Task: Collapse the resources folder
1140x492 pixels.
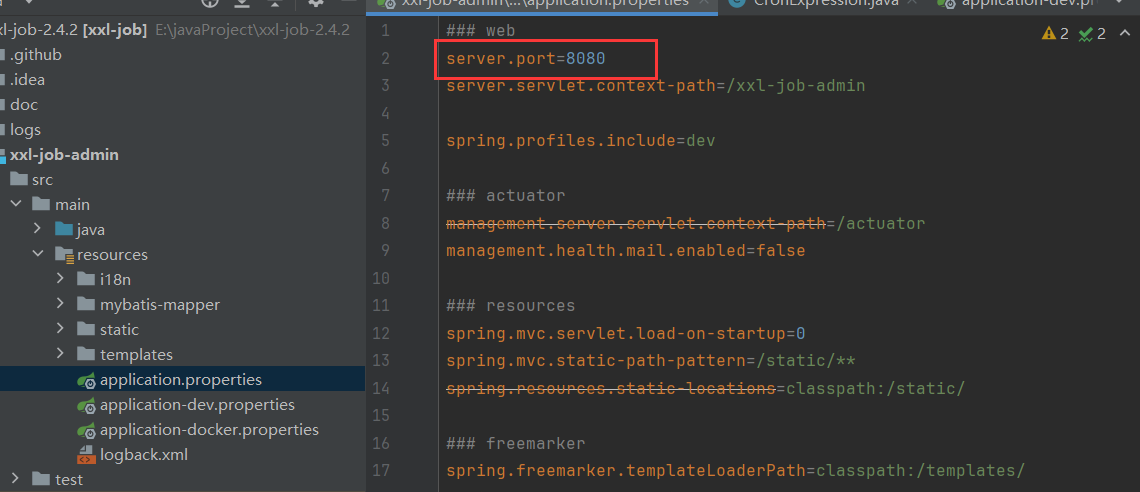Action: [38, 255]
